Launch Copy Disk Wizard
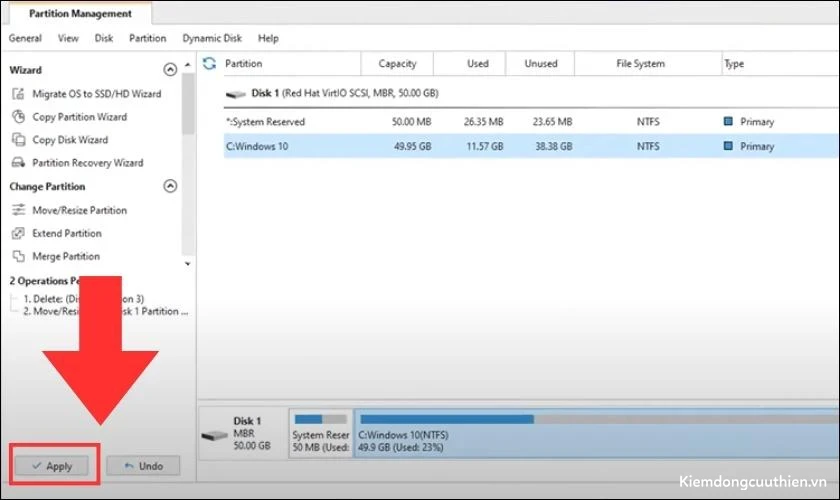Image resolution: width=840 pixels, height=500 pixels. 70,140
